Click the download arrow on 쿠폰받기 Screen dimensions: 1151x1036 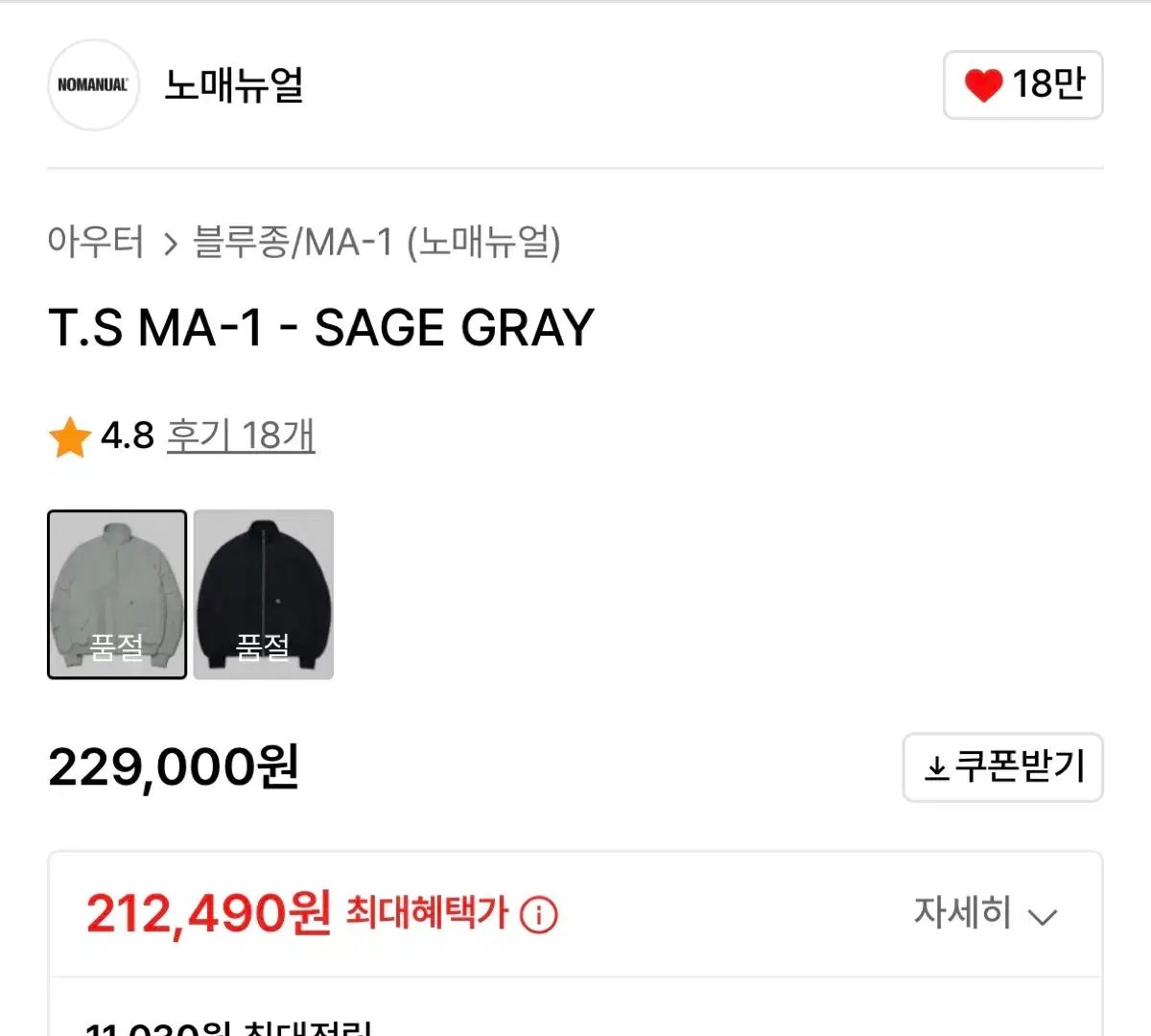(x=935, y=768)
